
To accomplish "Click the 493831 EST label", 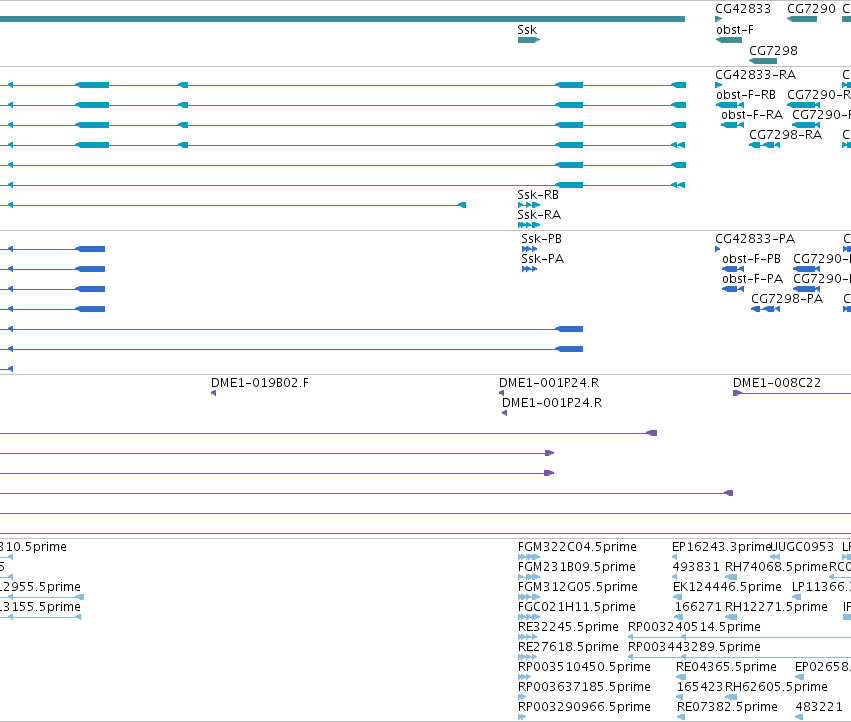I will pyautogui.click(x=695, y=567).
